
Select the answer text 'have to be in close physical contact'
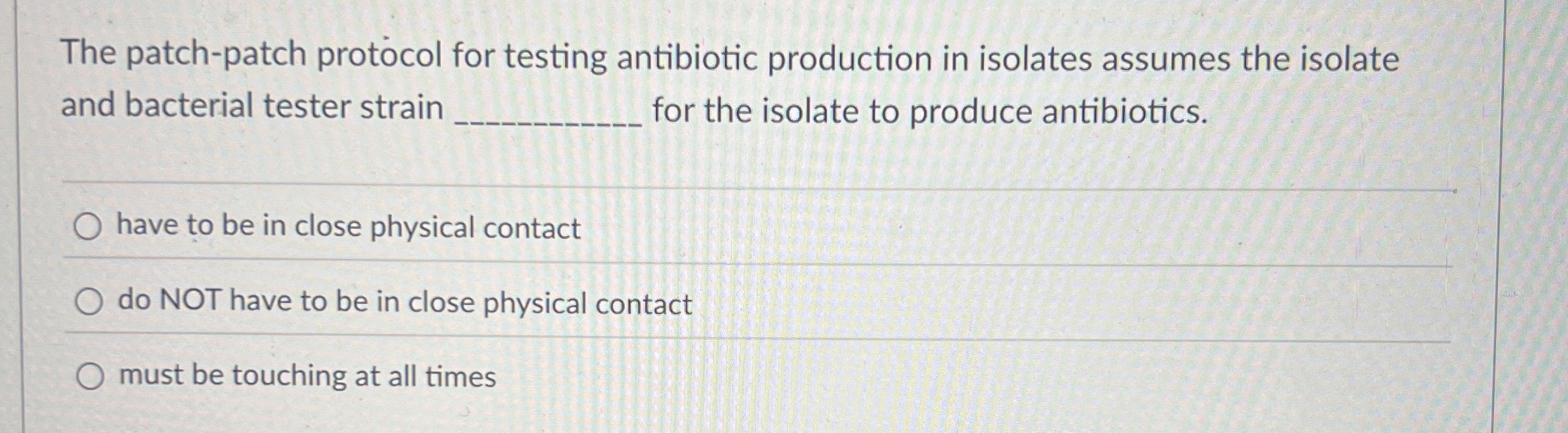pyautogui.click(x=346, y=227)
